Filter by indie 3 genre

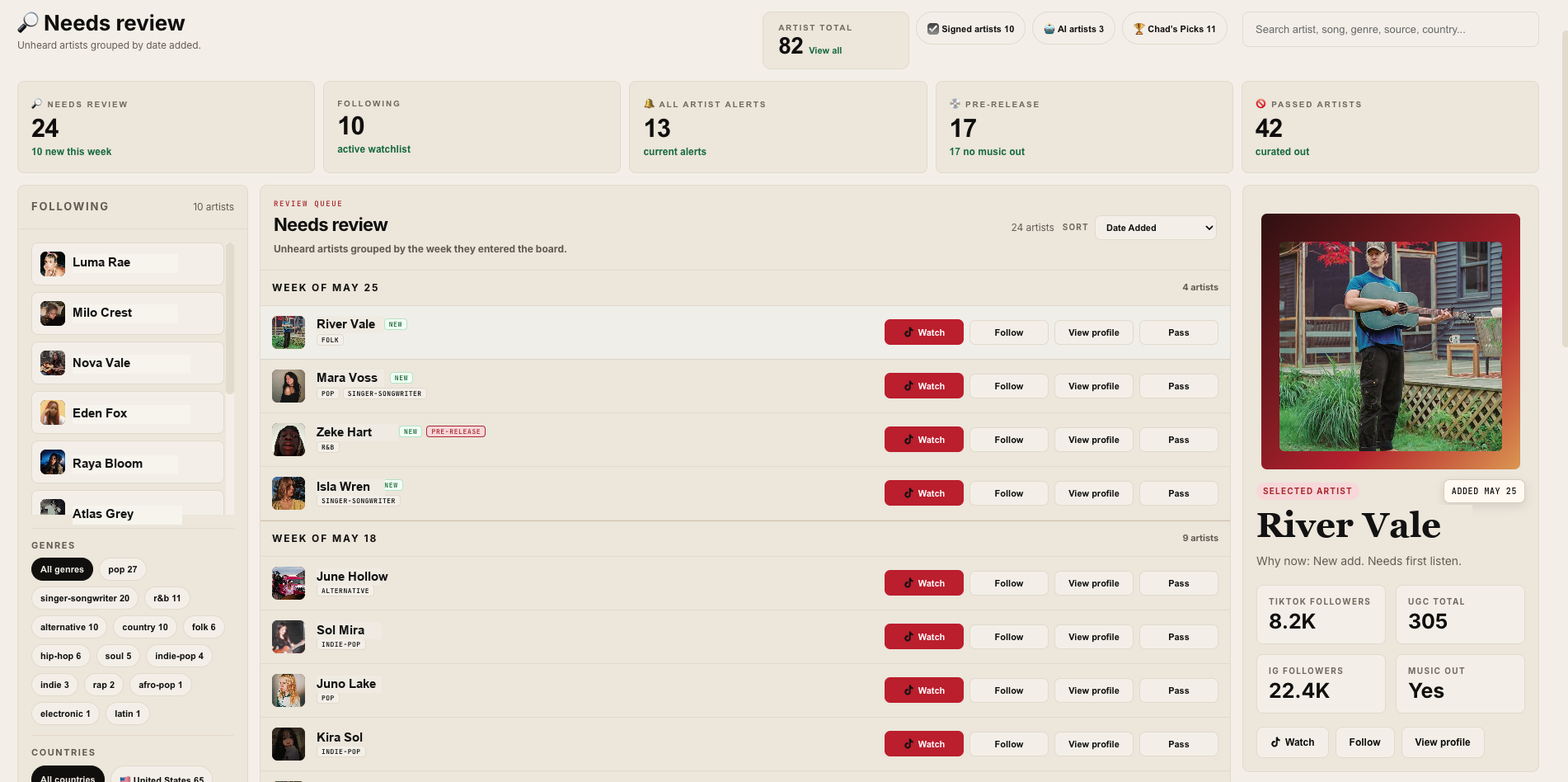click(x=54, y=685)
